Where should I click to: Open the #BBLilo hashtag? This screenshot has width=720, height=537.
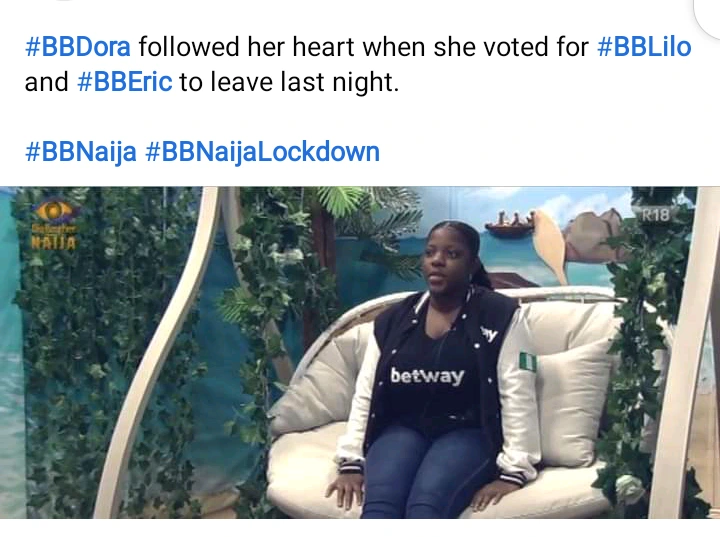click(644, 47)
